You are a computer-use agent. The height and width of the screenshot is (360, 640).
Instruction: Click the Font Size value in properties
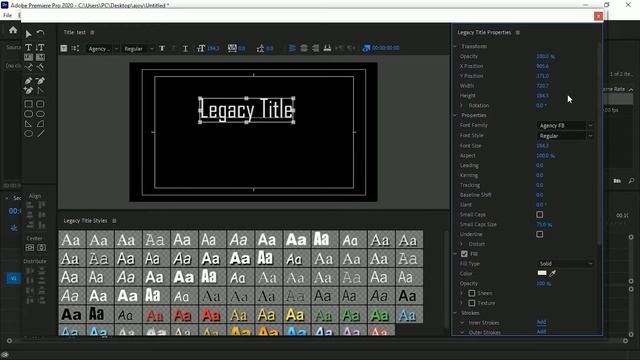[x=542, y=145]
